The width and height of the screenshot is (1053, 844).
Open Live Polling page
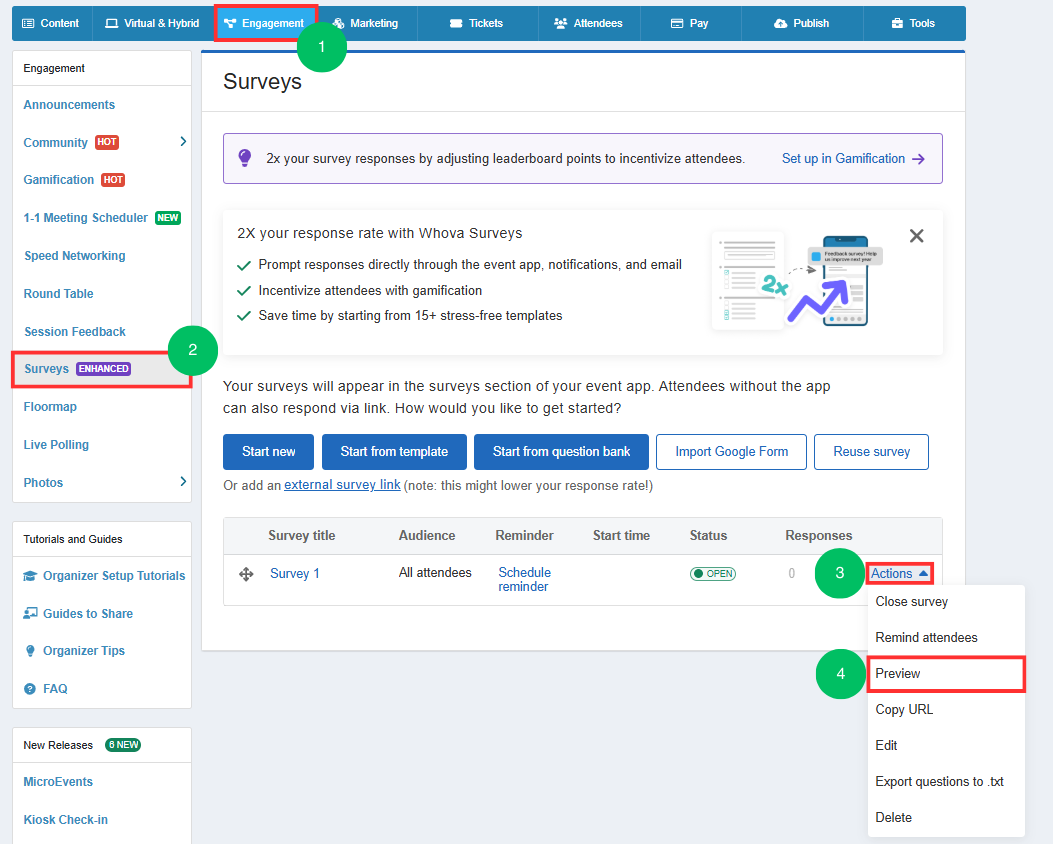click(x=56, y=444)
